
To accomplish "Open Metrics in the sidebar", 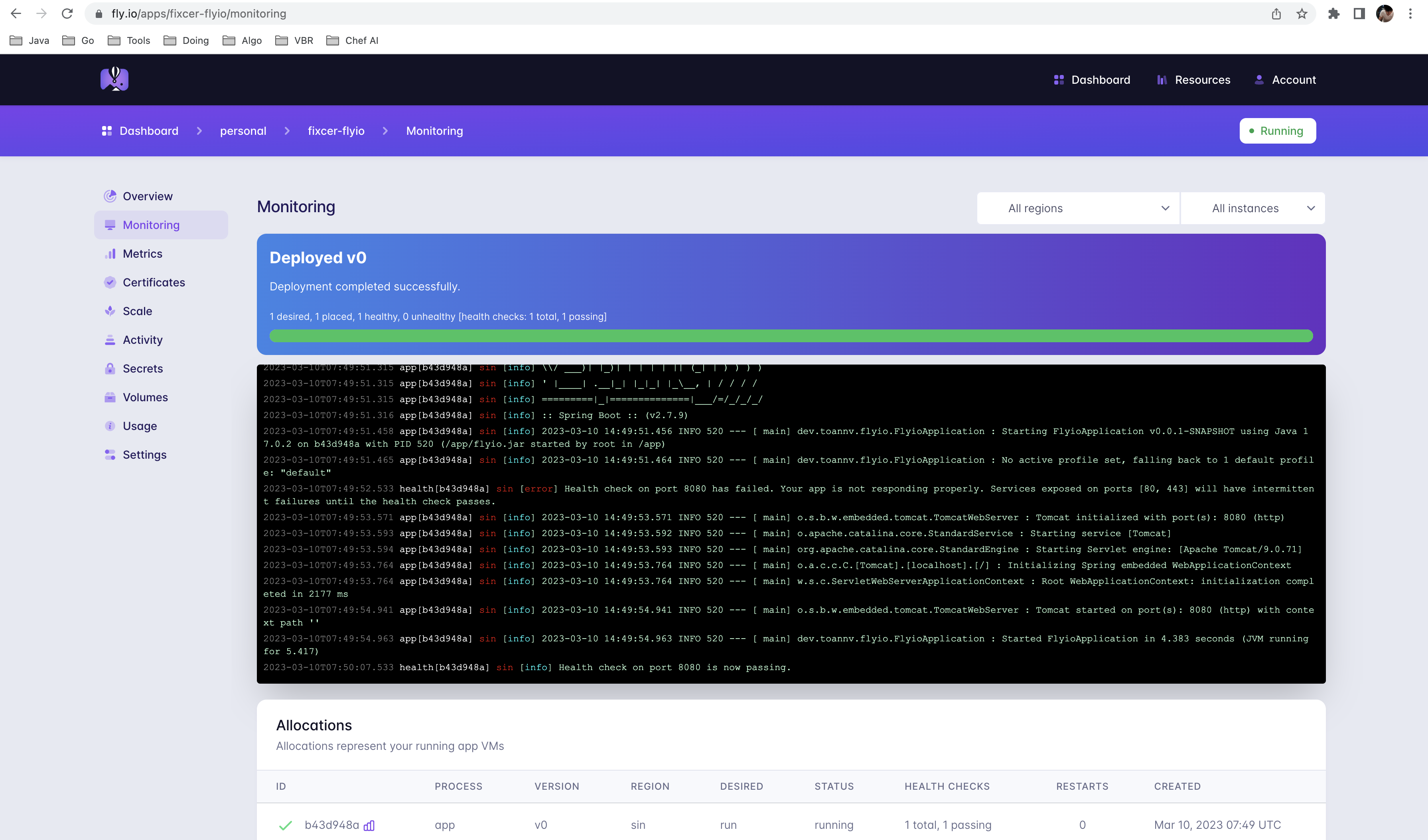I will click(x=142, y=254).
